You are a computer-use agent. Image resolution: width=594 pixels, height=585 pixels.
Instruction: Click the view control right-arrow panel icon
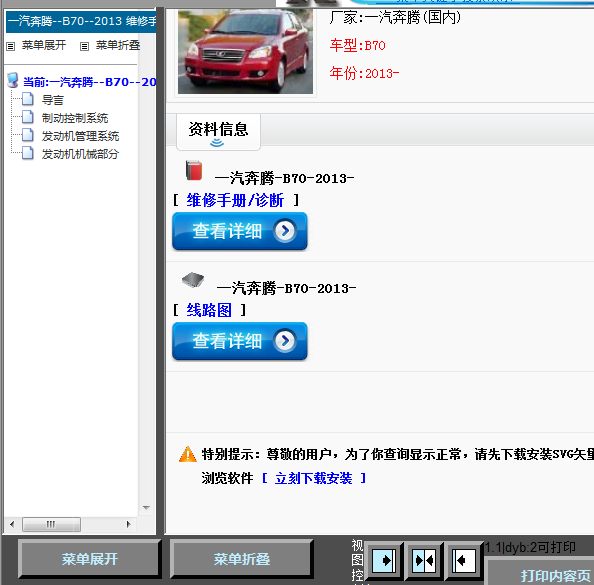tap(384, 560)
